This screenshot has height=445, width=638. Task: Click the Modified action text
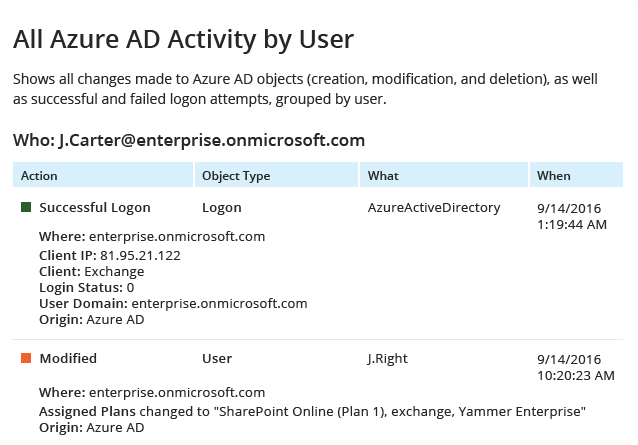68,358
